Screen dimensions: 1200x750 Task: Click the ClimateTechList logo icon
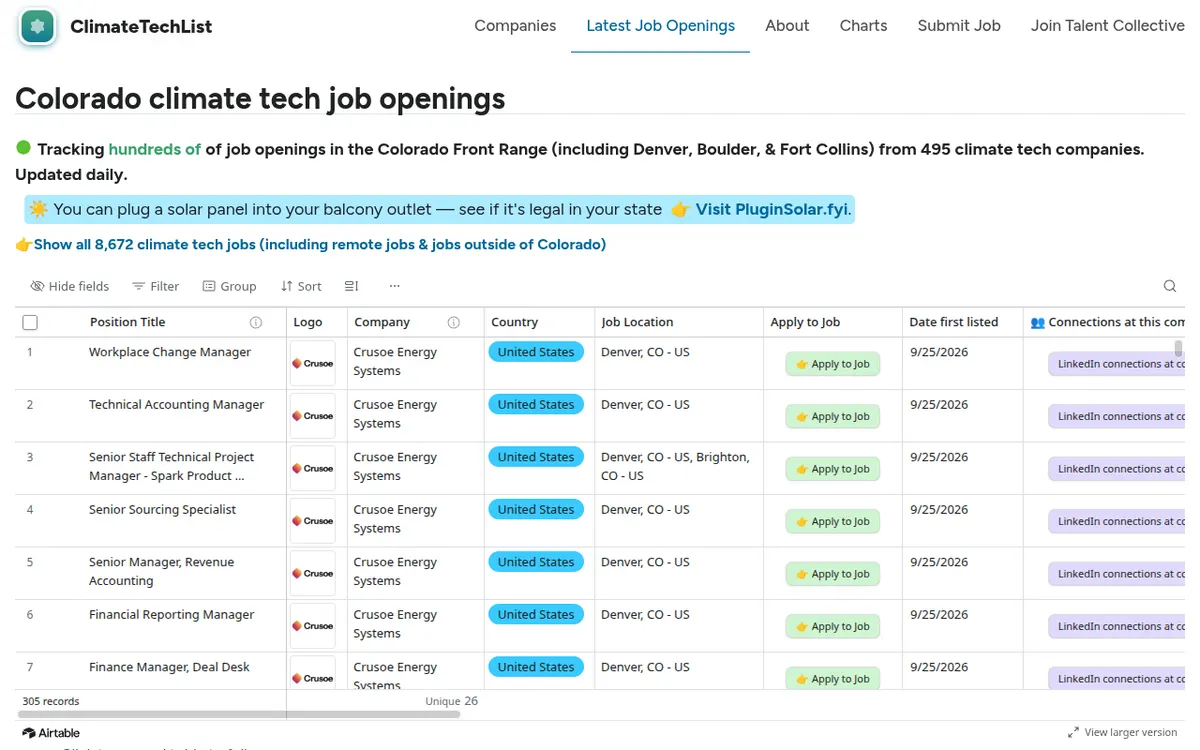coord(38,27)
